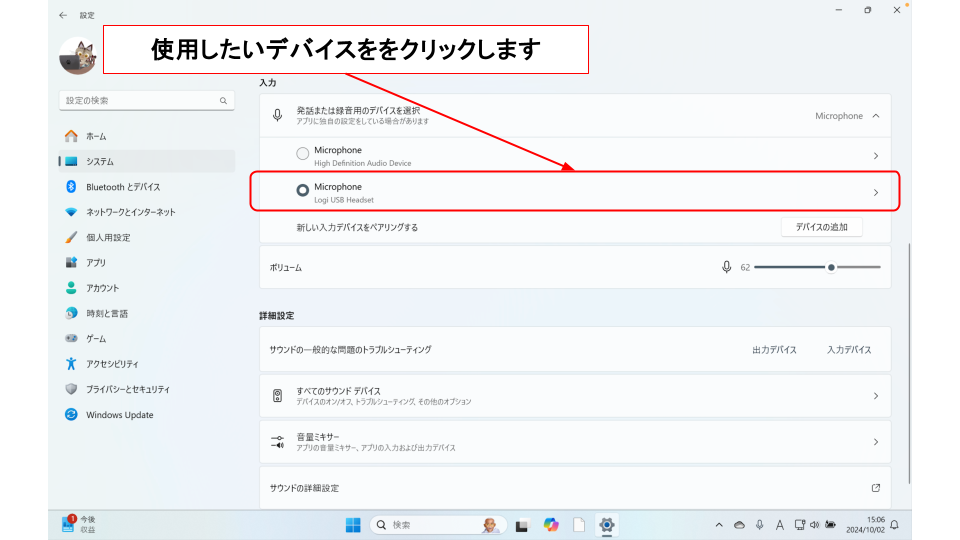Open external link icon for サウンドの詳細設定

coord(876,488)
